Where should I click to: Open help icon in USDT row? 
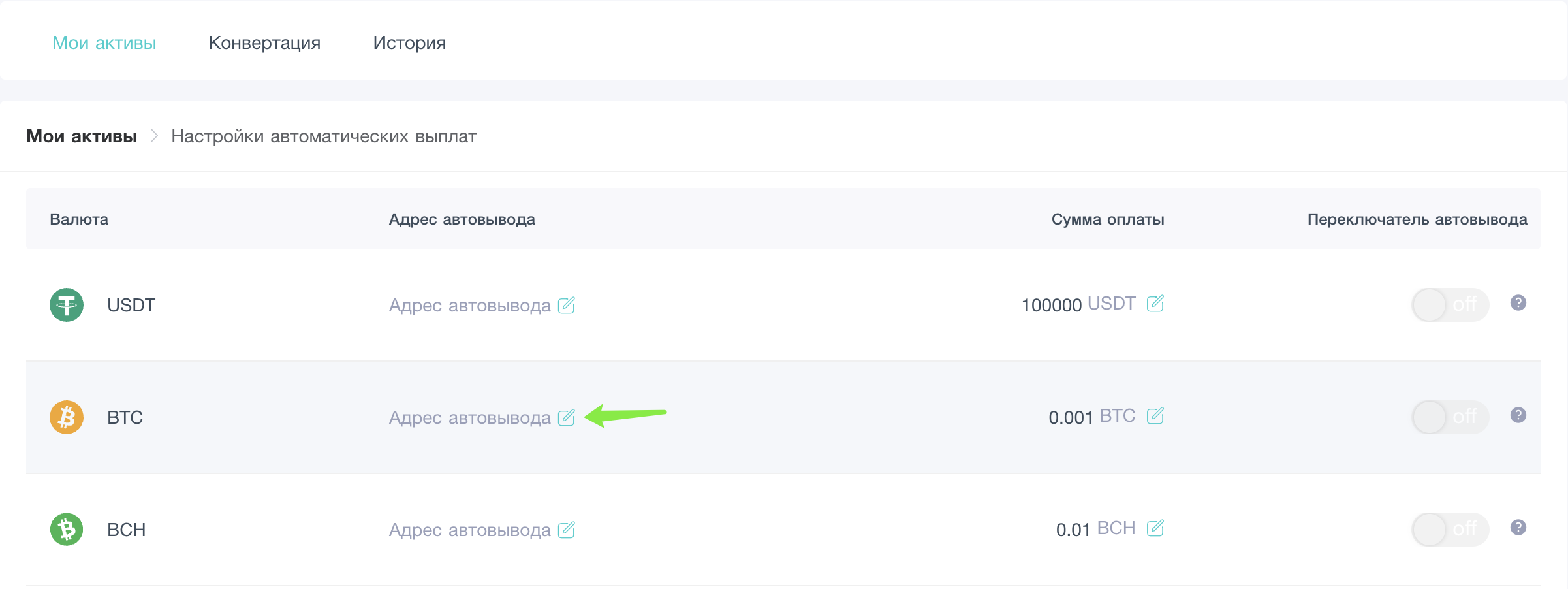tap(1518, 303)
